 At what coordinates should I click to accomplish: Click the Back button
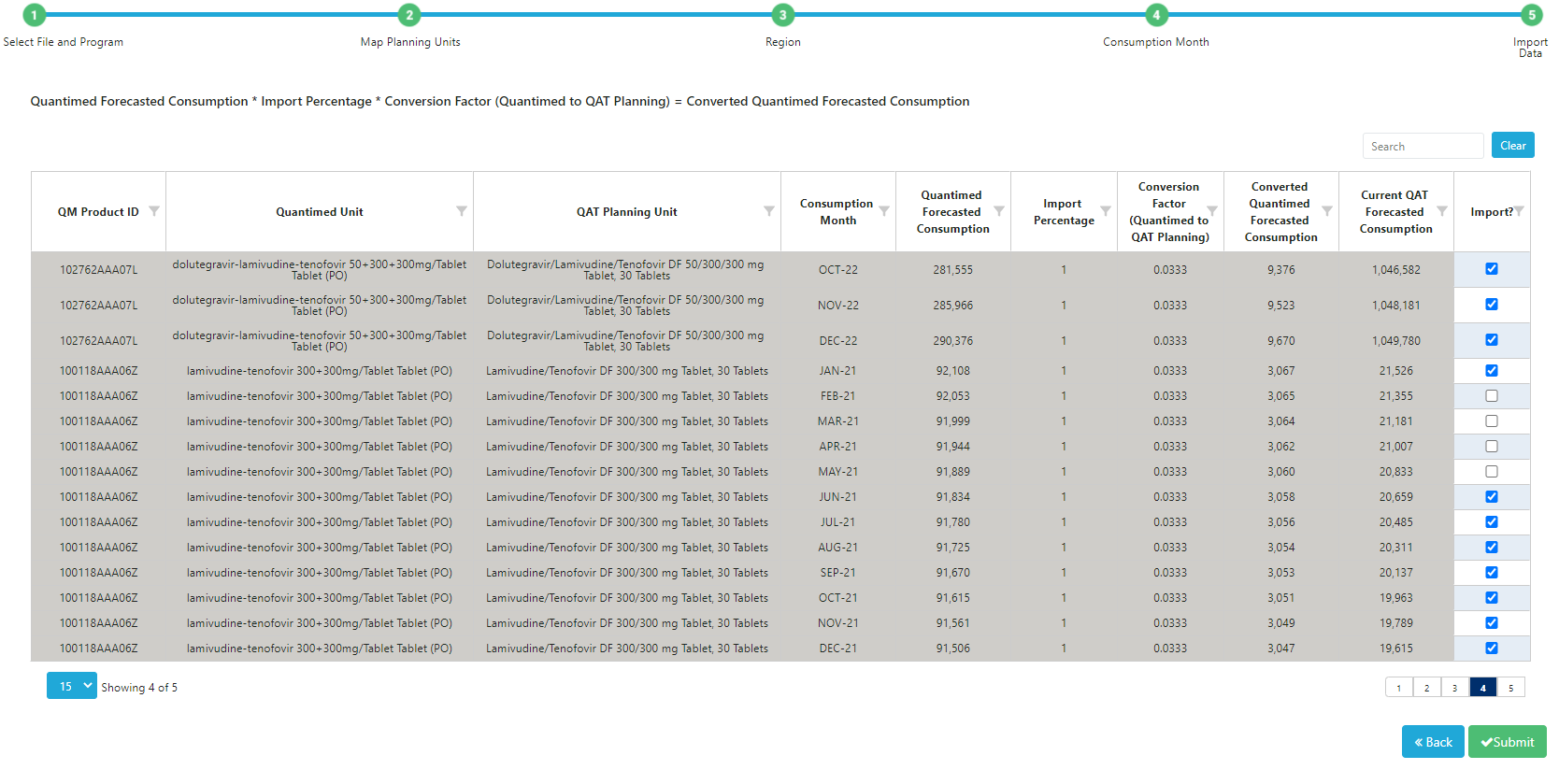pyautogui.click(x=1433, y=742)
